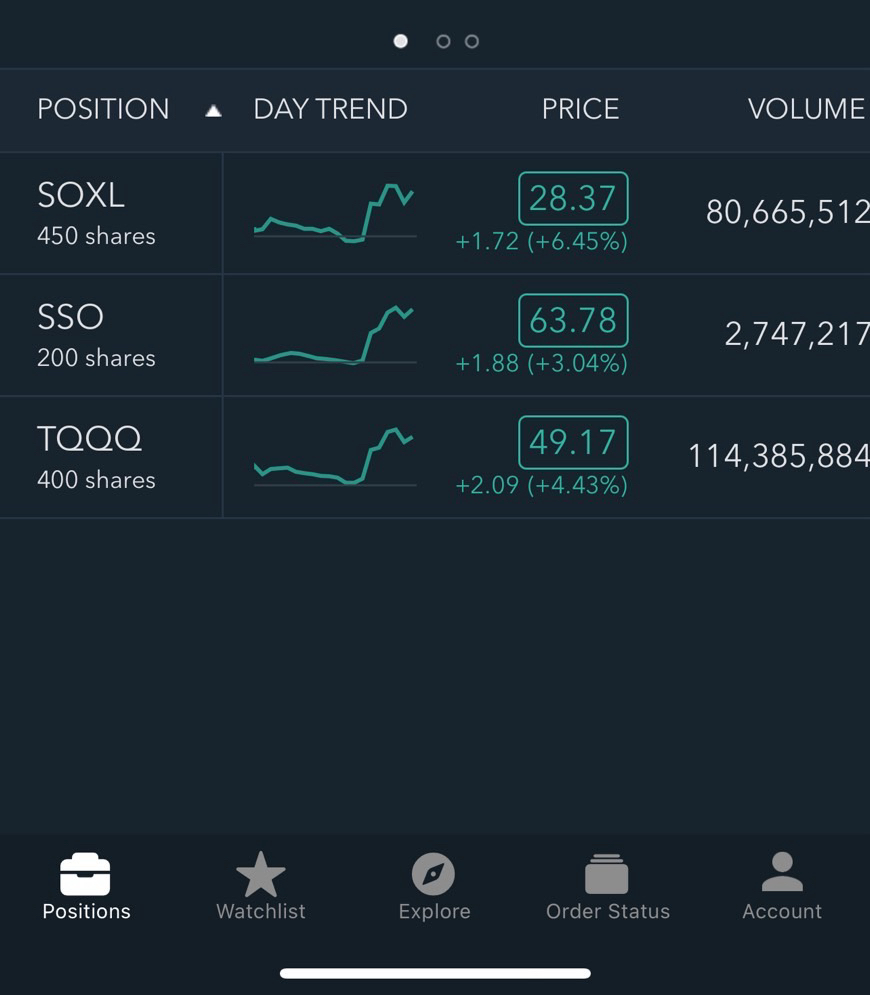Tap the TQQQ 49.17 price box
The height and width of the screenshot is (995, 870).
click(573, 442)
